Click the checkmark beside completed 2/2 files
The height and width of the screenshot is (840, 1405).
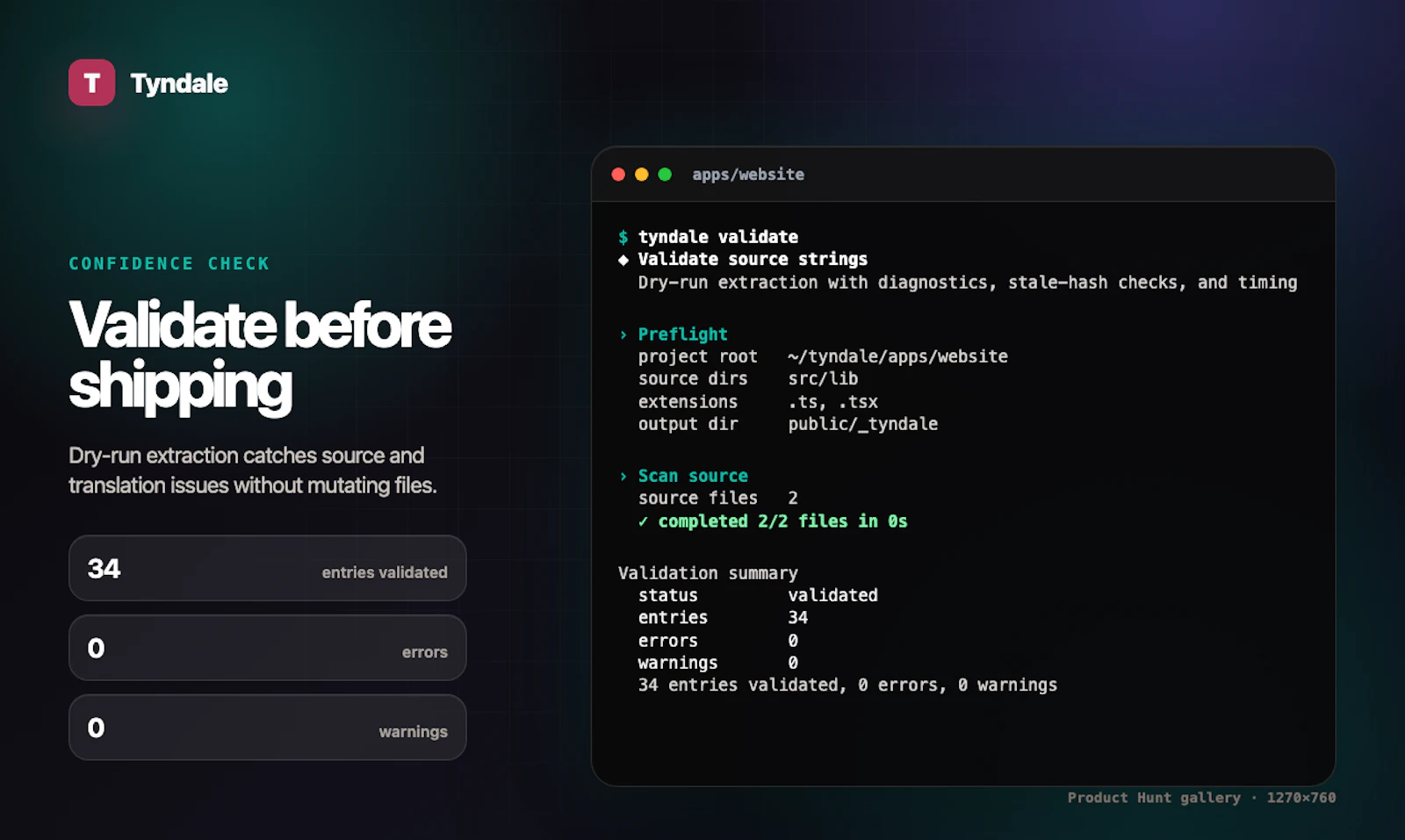point(643,521)
